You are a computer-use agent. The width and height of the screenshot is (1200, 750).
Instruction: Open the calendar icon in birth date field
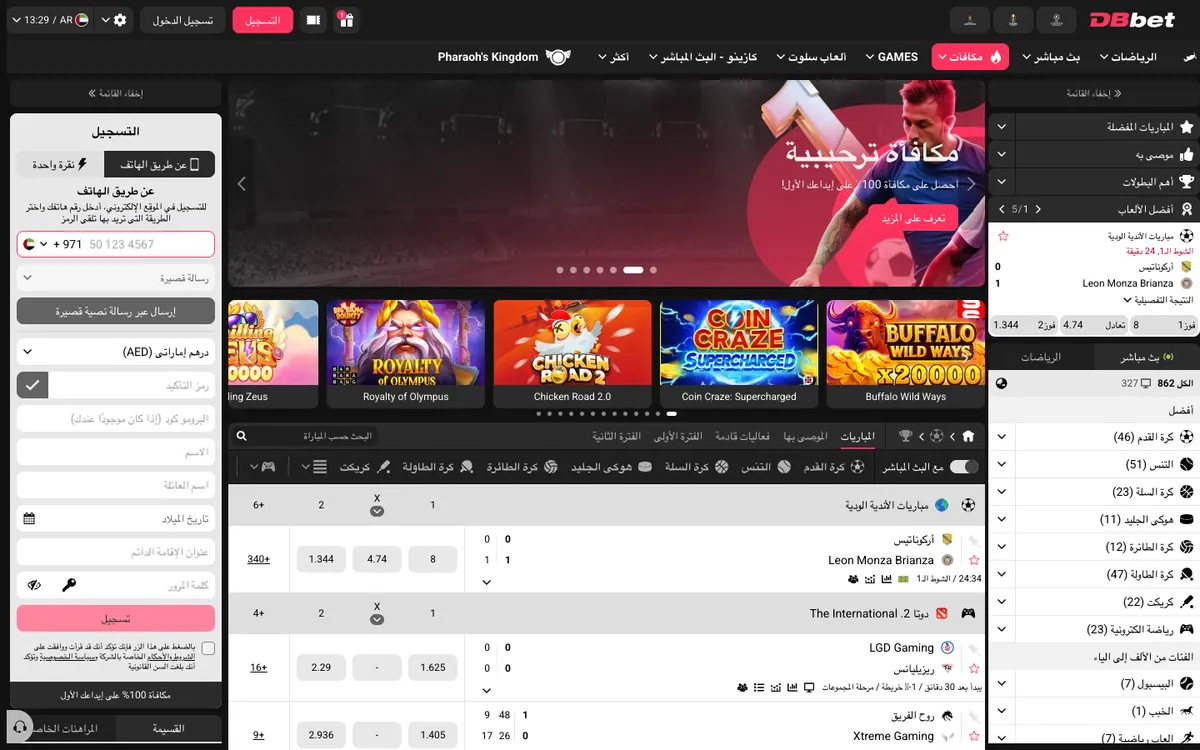tap(29, 518)
